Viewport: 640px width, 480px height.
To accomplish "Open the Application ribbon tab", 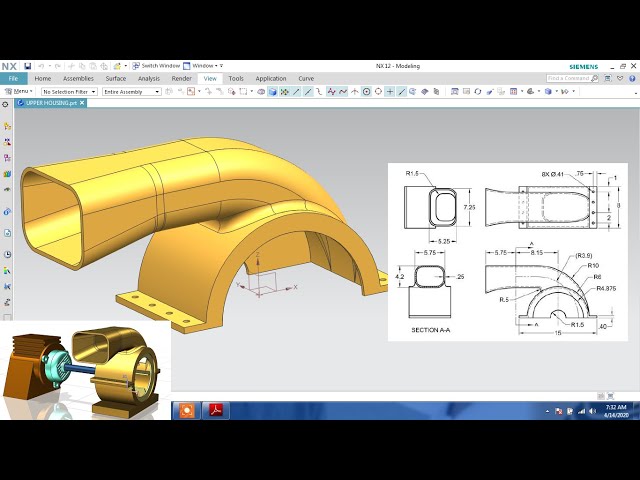I will pos(271,78).
